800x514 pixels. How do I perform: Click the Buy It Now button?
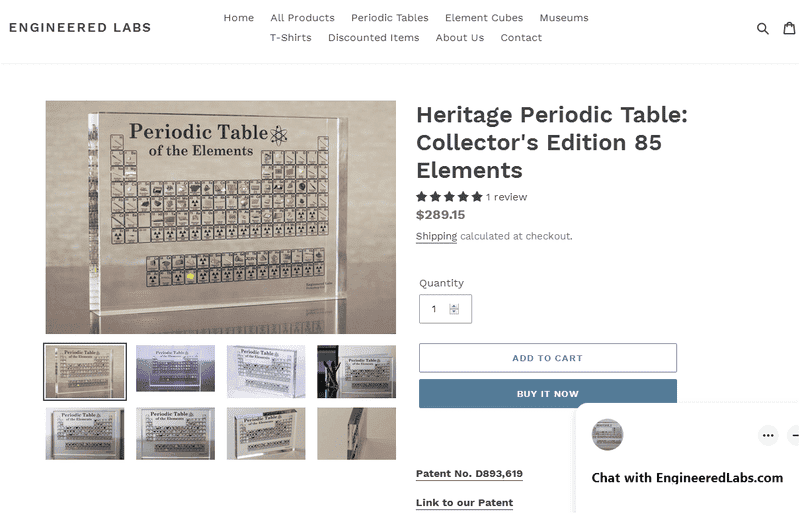coord(547,394)
